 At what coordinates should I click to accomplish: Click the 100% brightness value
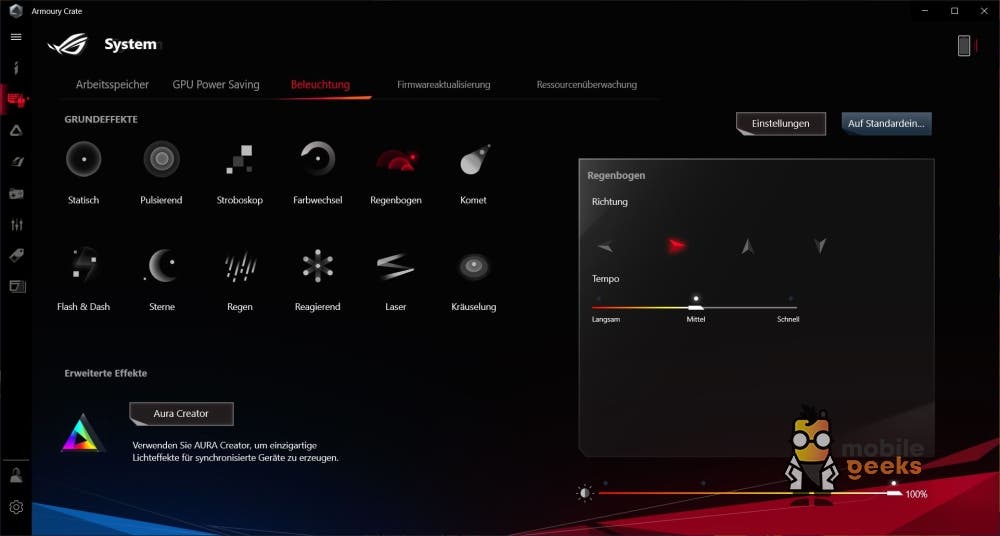(916, 494)
